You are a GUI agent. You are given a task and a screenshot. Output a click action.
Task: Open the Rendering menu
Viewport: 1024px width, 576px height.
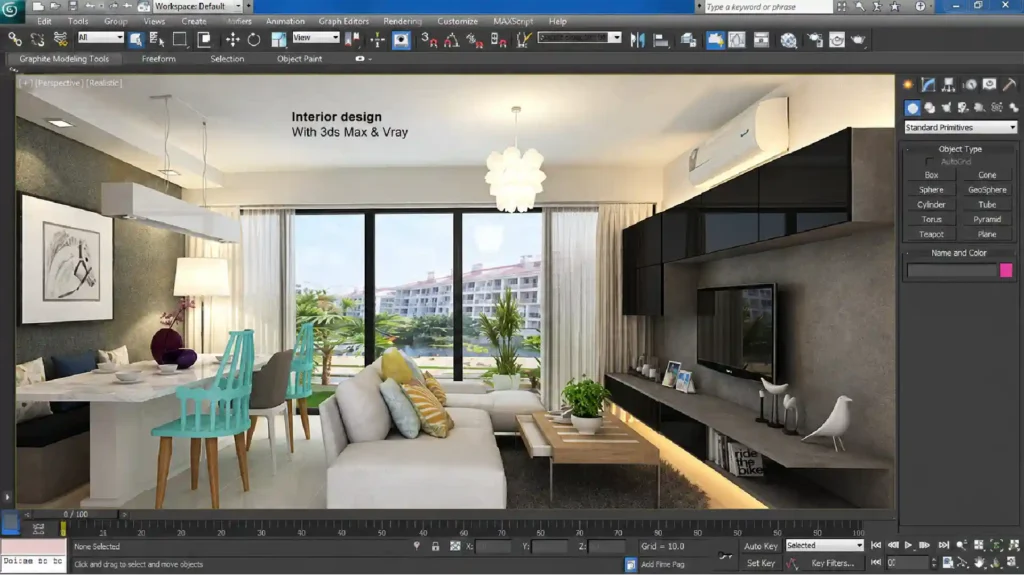pos(402,22)
